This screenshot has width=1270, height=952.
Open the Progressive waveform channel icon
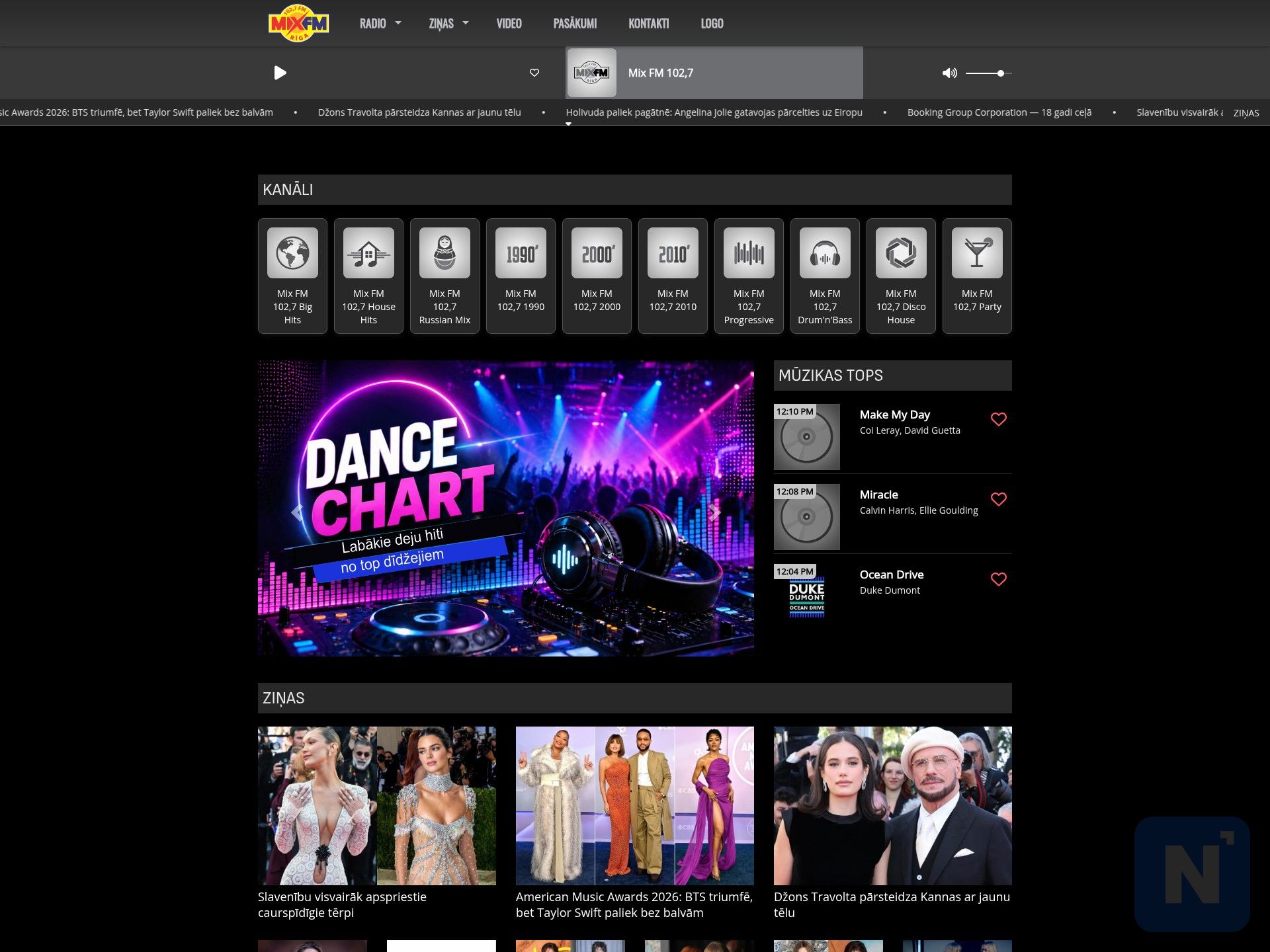point(749,253)
